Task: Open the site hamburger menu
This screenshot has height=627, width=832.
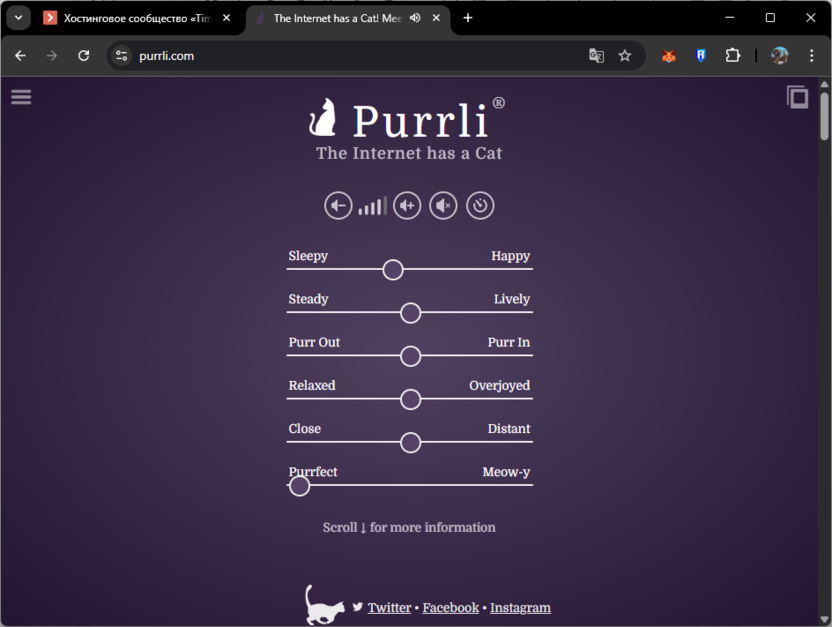Action: tap(21, 96)
